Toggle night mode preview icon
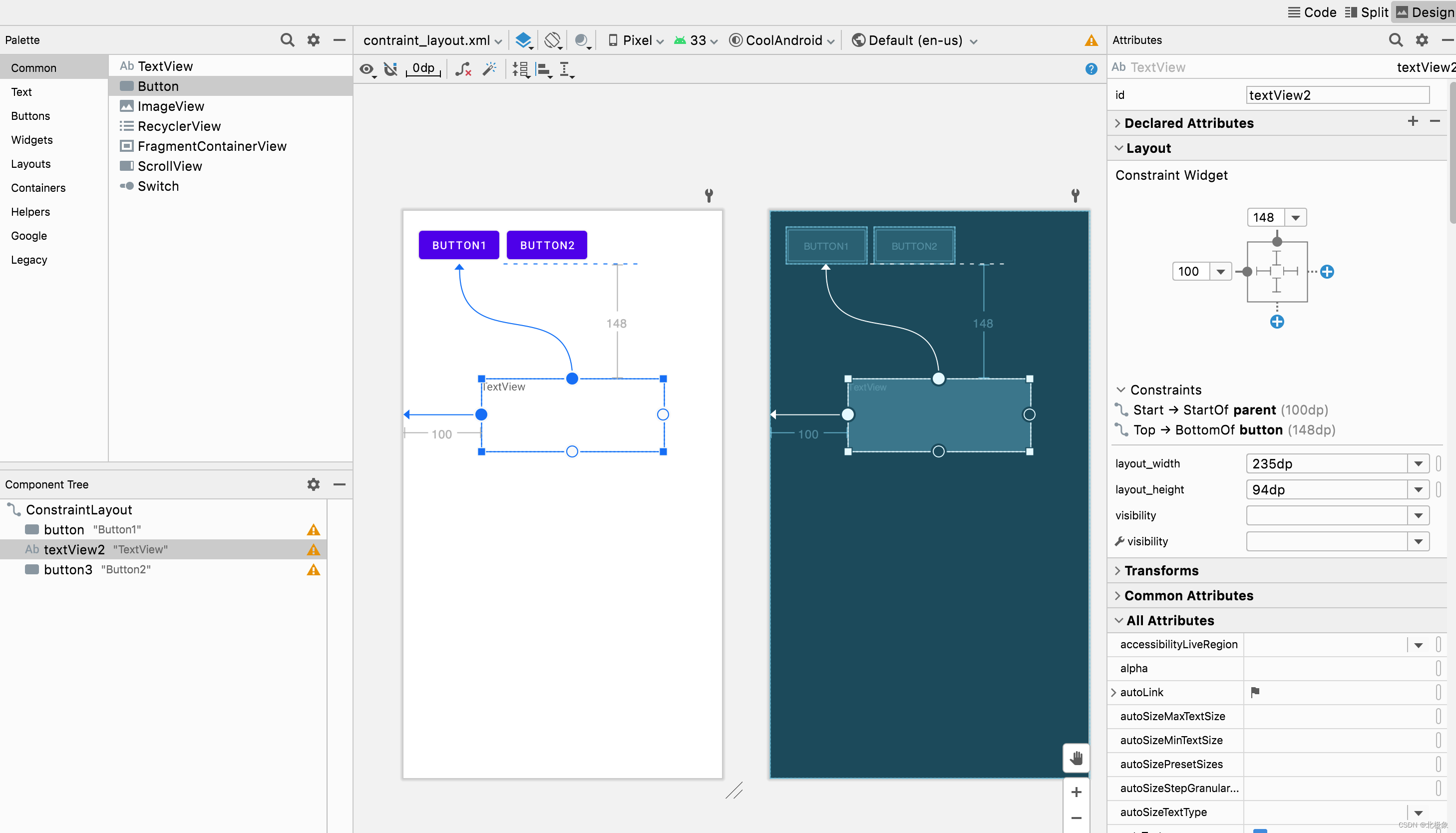This screenshot has height=833, width=1456. (x=582, y=40)
